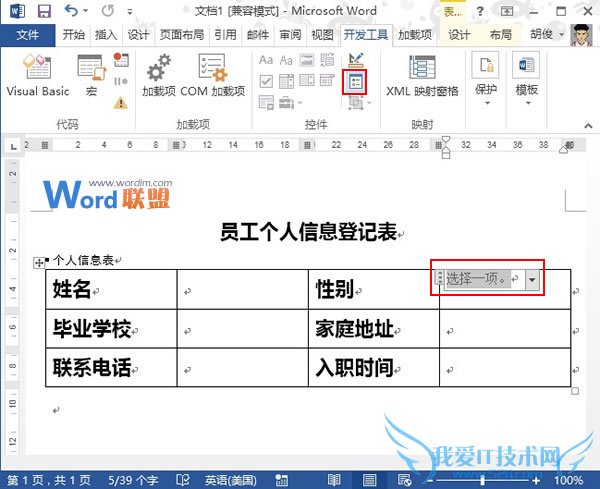Click the 入职时间 label cell
This screenshot has height=489, width=600.
point(374,368)
